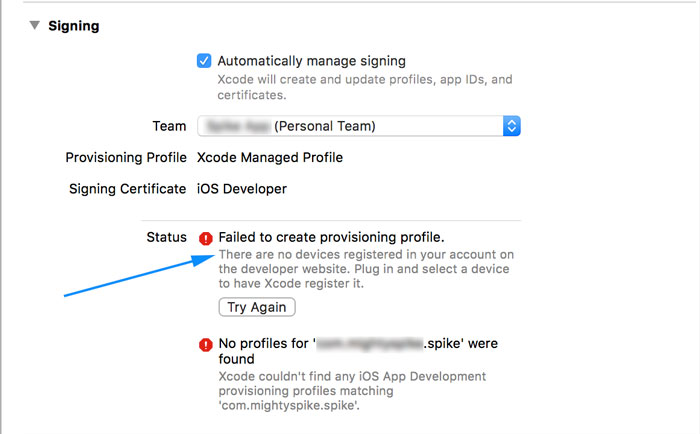The image size is (700, 434).
Task: Open the Team popup menu
Action: tap(358, 126)
